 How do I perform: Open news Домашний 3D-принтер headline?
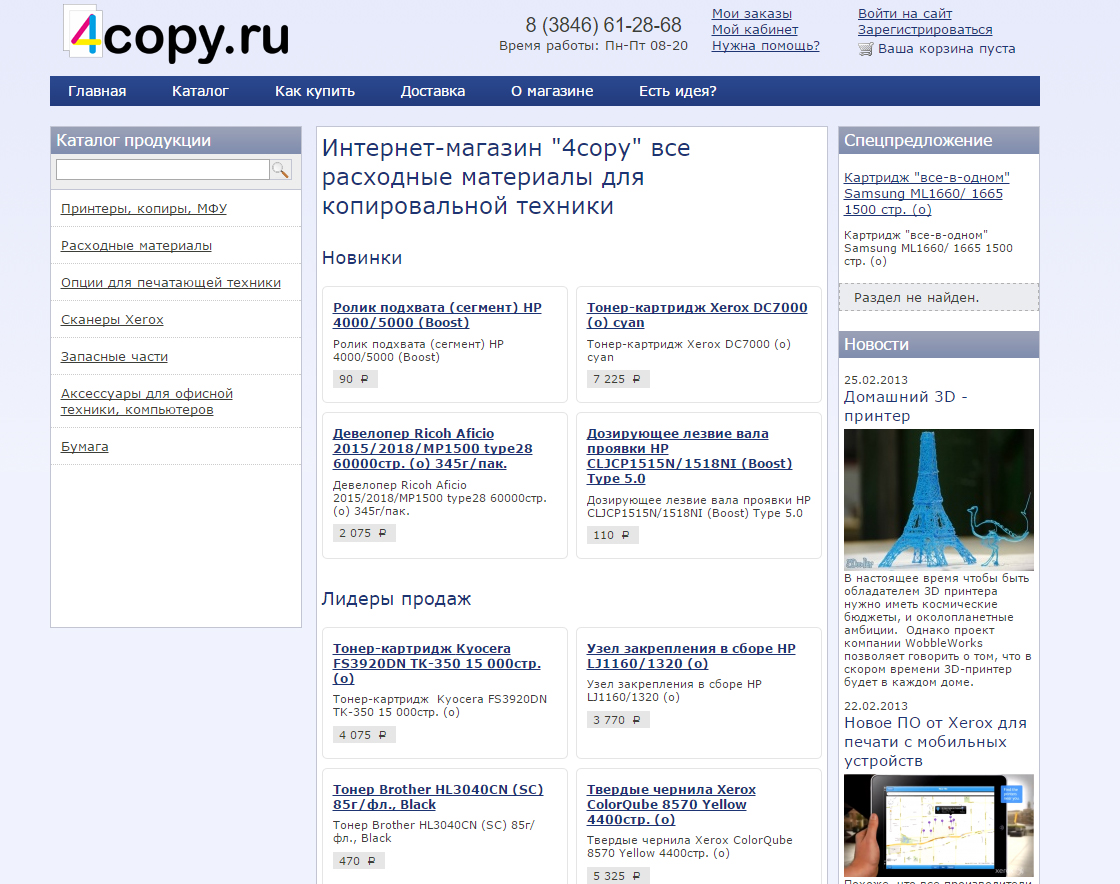click(906, 406)
